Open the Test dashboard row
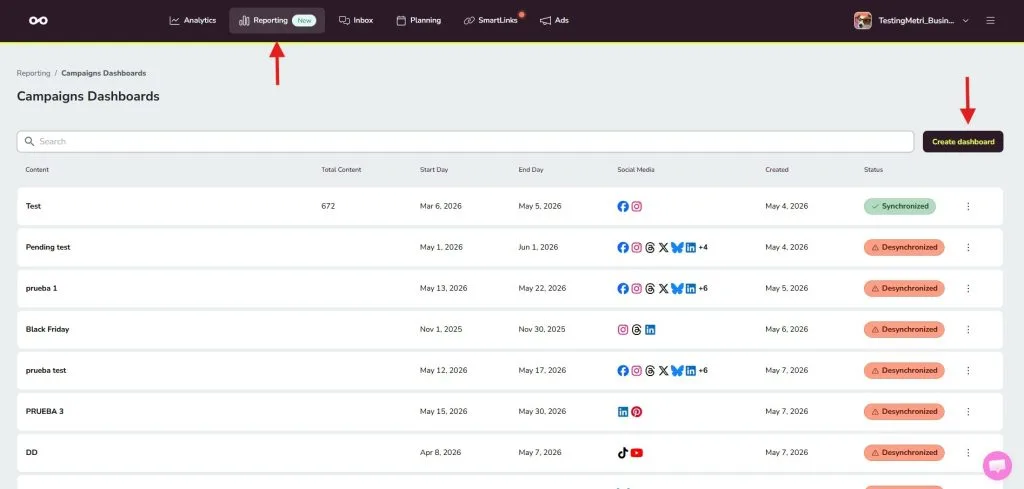1024x489 pixels. [x=509, y=206]
